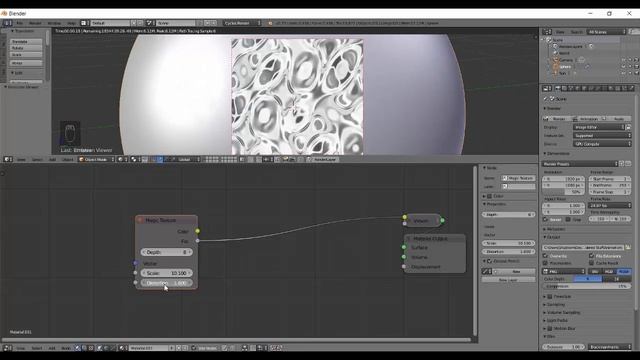Expand the Volume Sampling panel
The image size is (640, 360).
pyautogui.click(x=562, y=313)
